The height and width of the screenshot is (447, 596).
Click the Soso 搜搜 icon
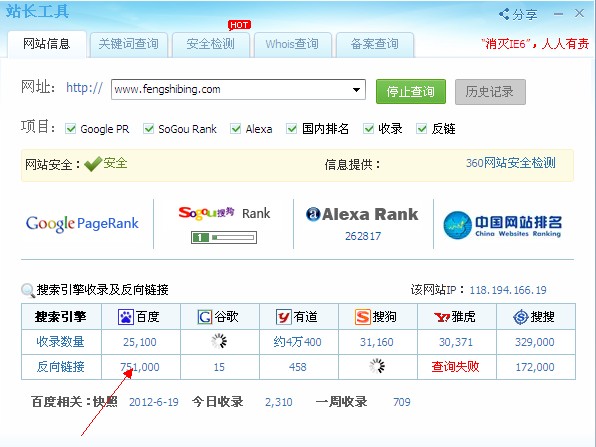(521, 317)
